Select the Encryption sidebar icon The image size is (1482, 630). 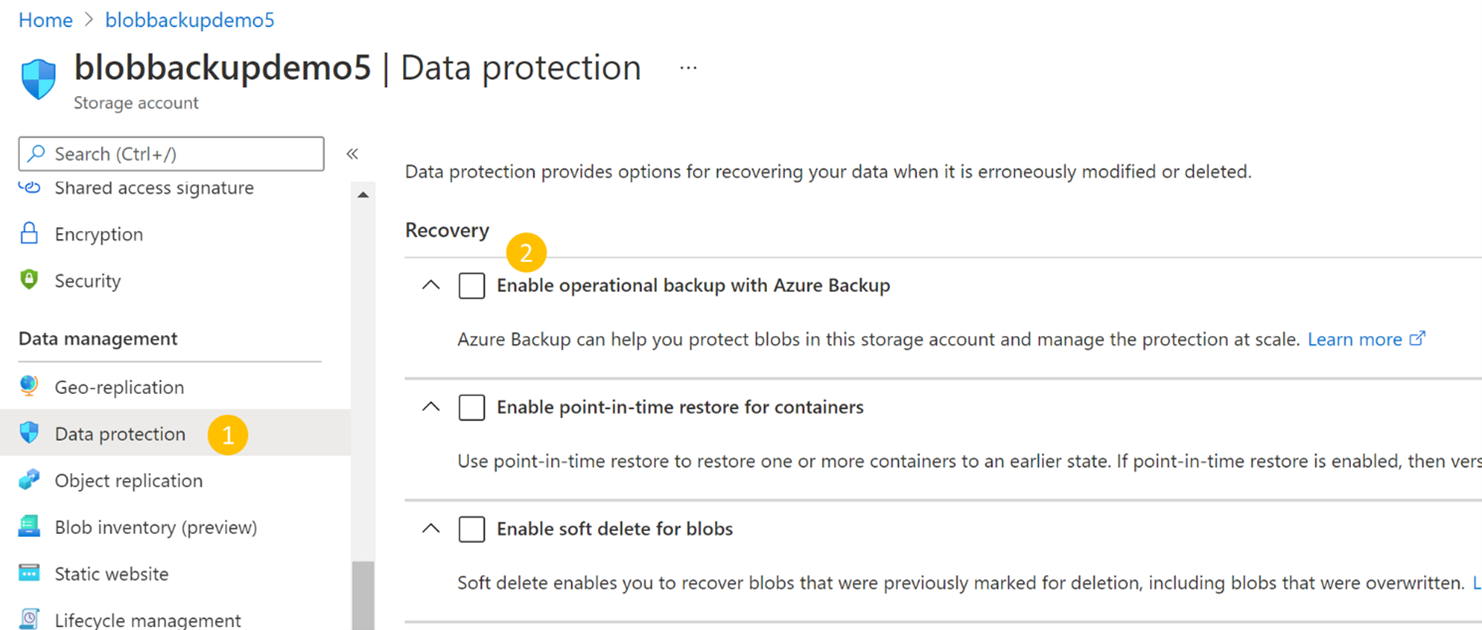click(29, 234)
